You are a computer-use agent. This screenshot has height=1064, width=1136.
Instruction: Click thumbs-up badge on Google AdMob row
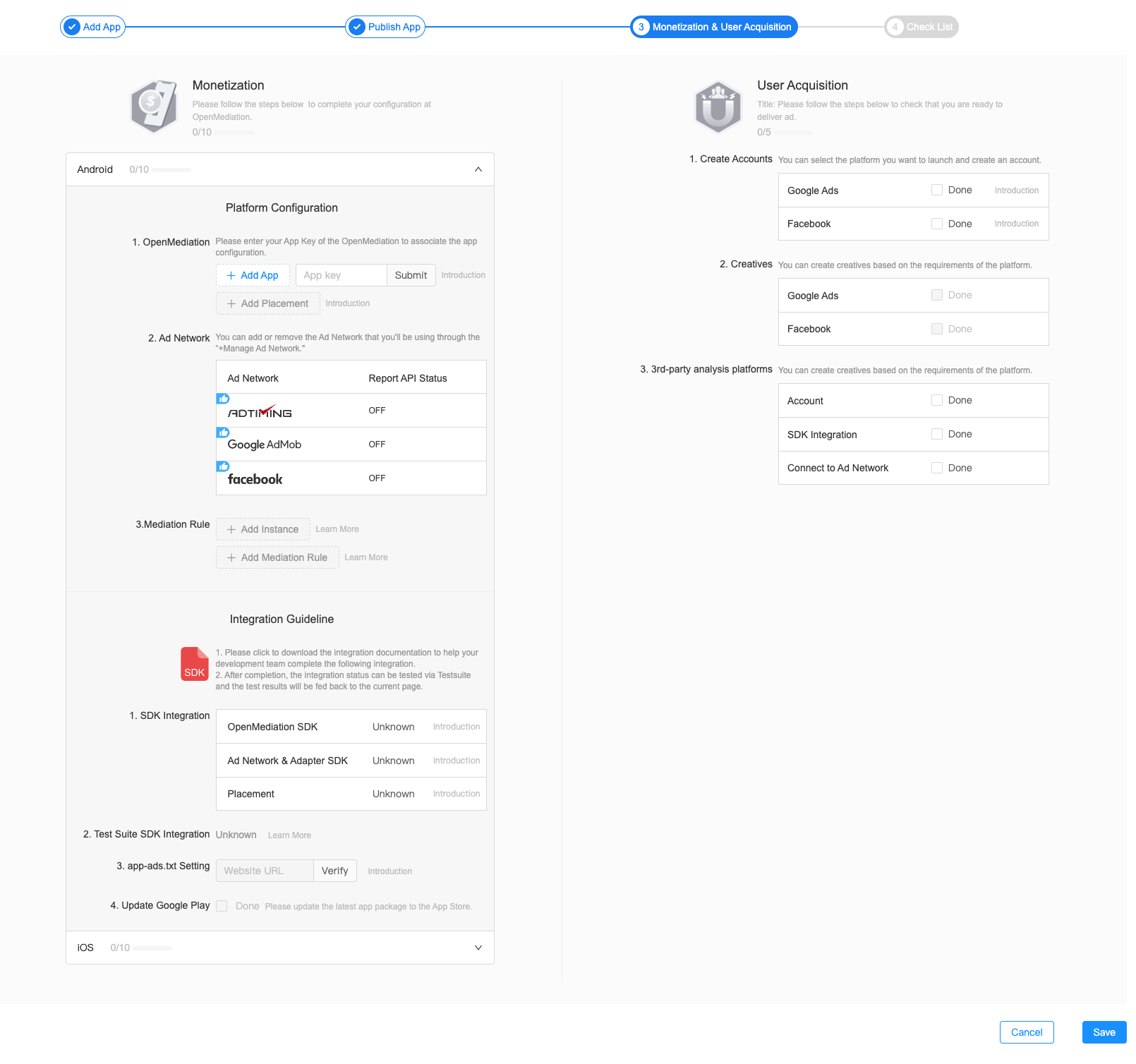[x=223, y=433]
